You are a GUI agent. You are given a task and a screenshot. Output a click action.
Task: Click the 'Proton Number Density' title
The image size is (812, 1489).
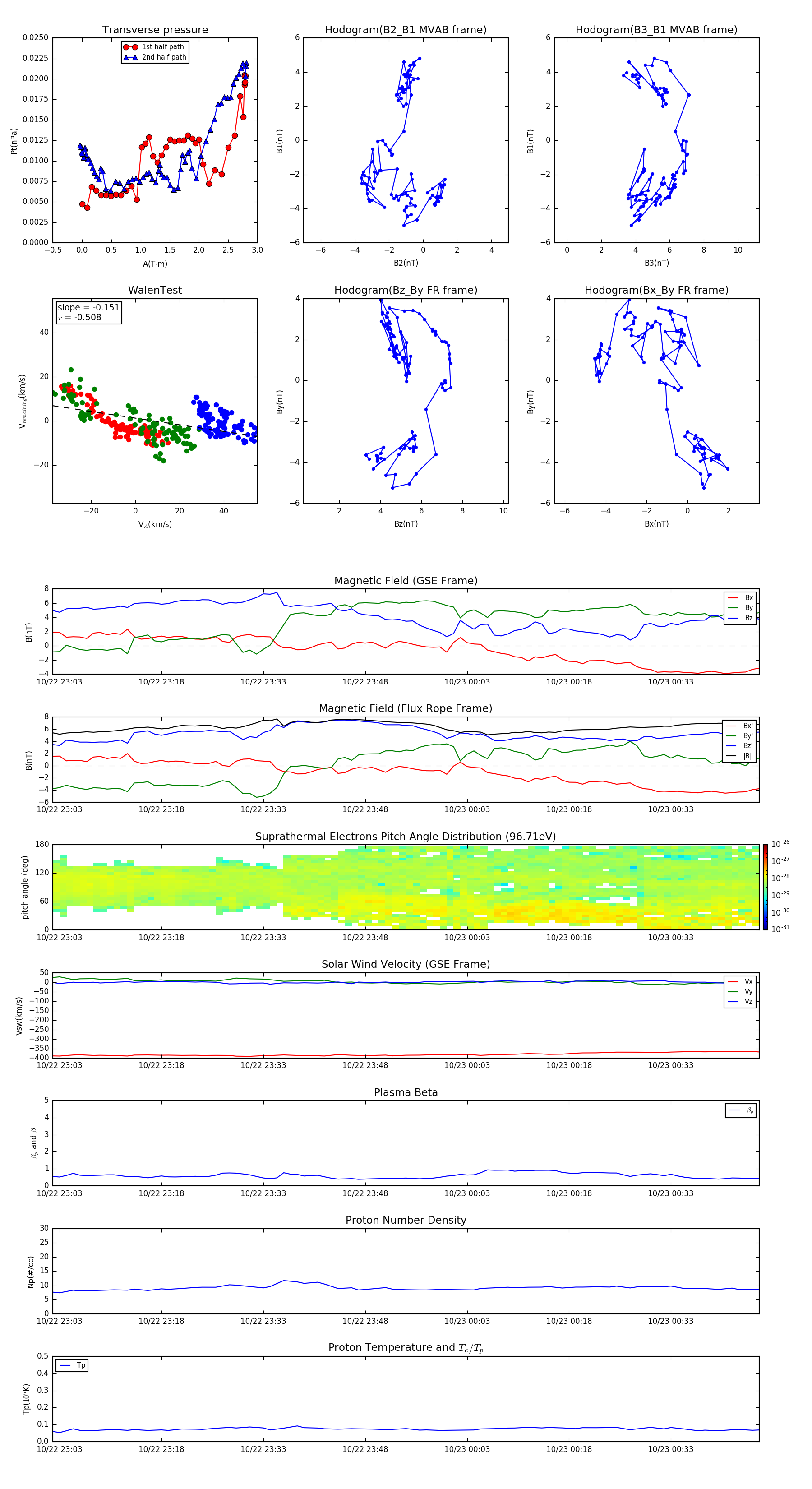pos(406,1220)
